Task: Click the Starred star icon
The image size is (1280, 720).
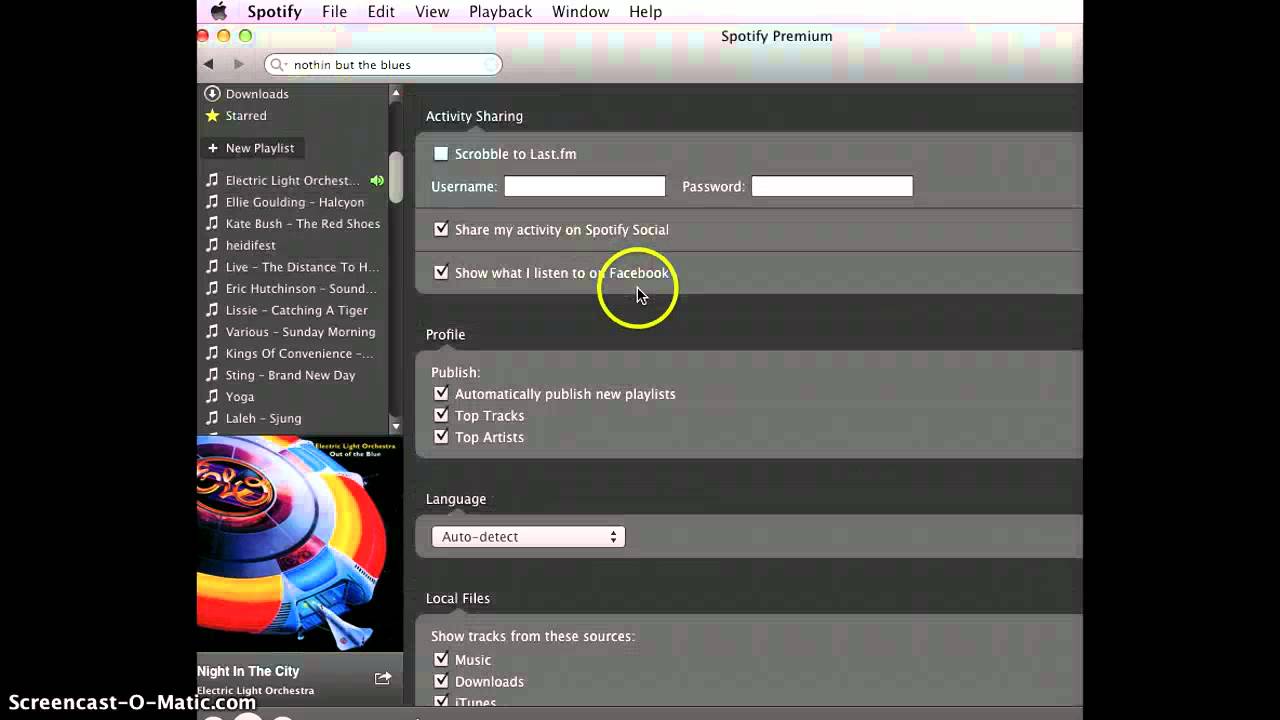Action: tap(212, 115)
